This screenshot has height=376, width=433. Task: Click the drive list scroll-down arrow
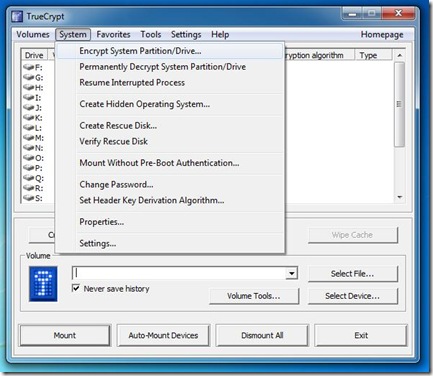tap(400, 198)
